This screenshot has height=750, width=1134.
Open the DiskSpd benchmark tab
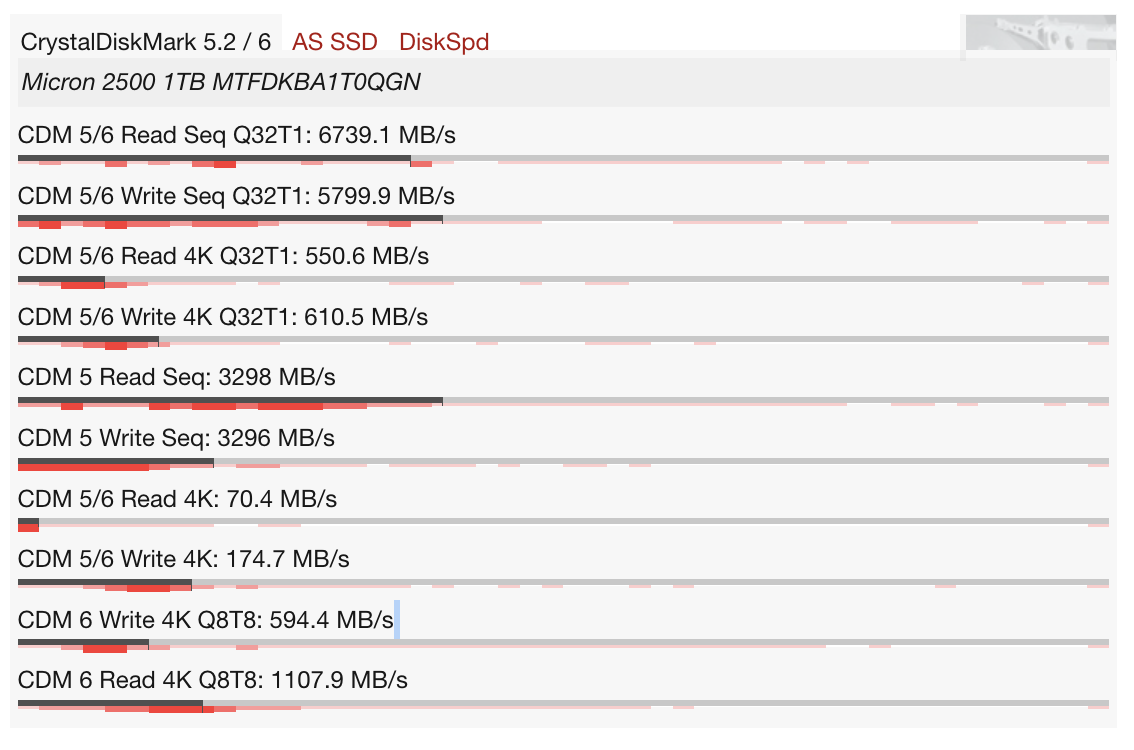444,42
